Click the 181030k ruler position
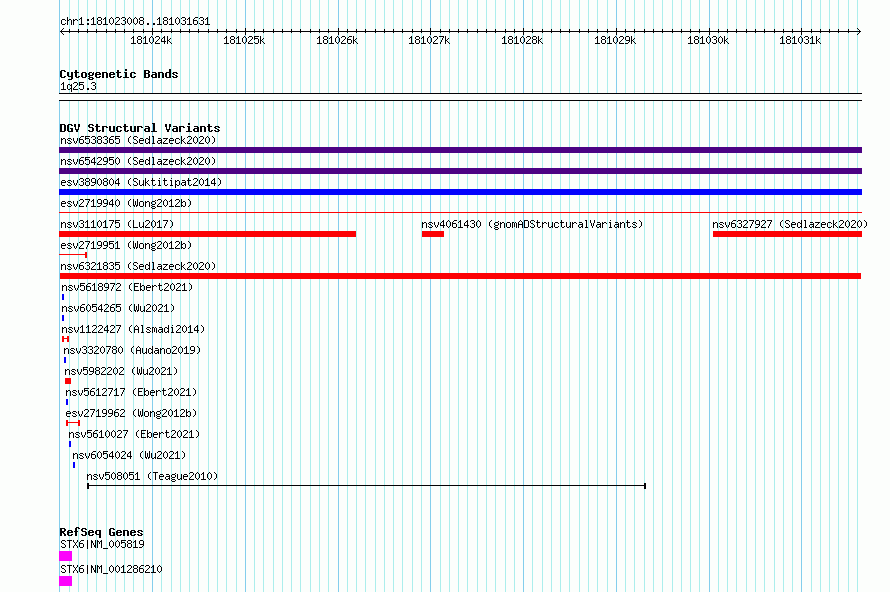This screenshot has height=592, width=890. tap(708, 40)
